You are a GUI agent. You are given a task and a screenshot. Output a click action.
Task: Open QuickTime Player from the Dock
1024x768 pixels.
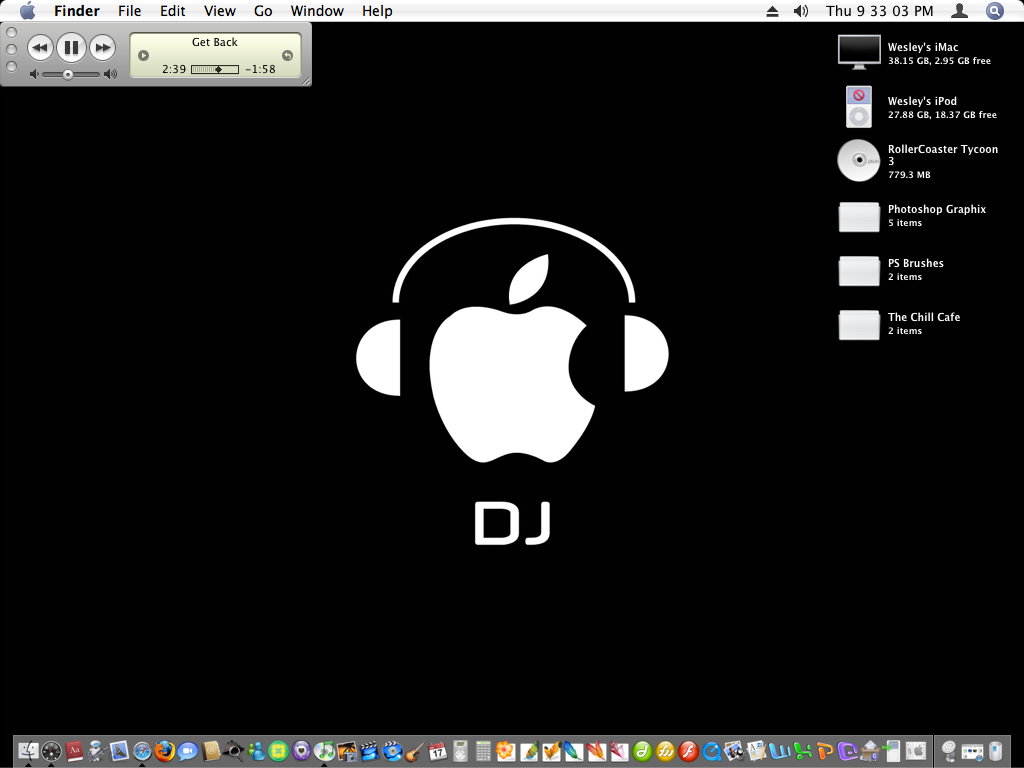[711, 751]
